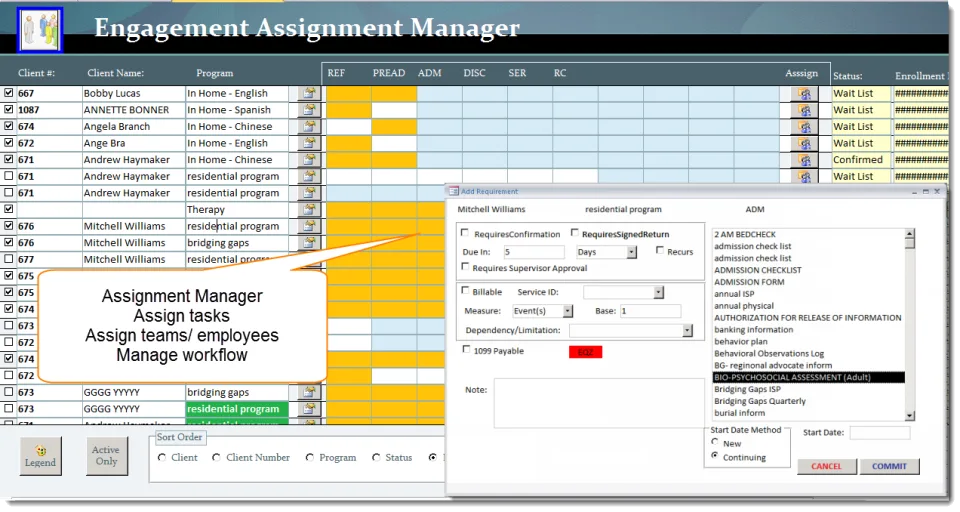Toggle the Active Only button

tap(106, 456)
